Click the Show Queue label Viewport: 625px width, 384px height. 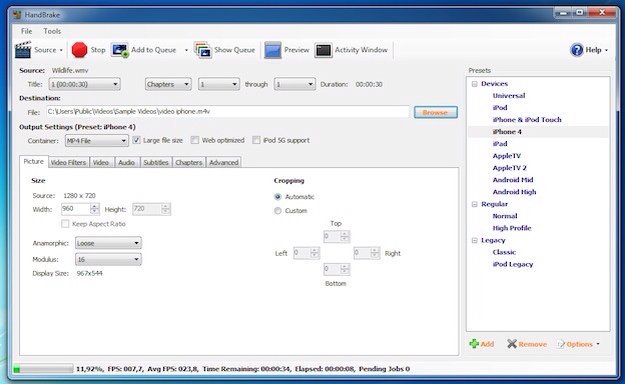tap(234, 50)
